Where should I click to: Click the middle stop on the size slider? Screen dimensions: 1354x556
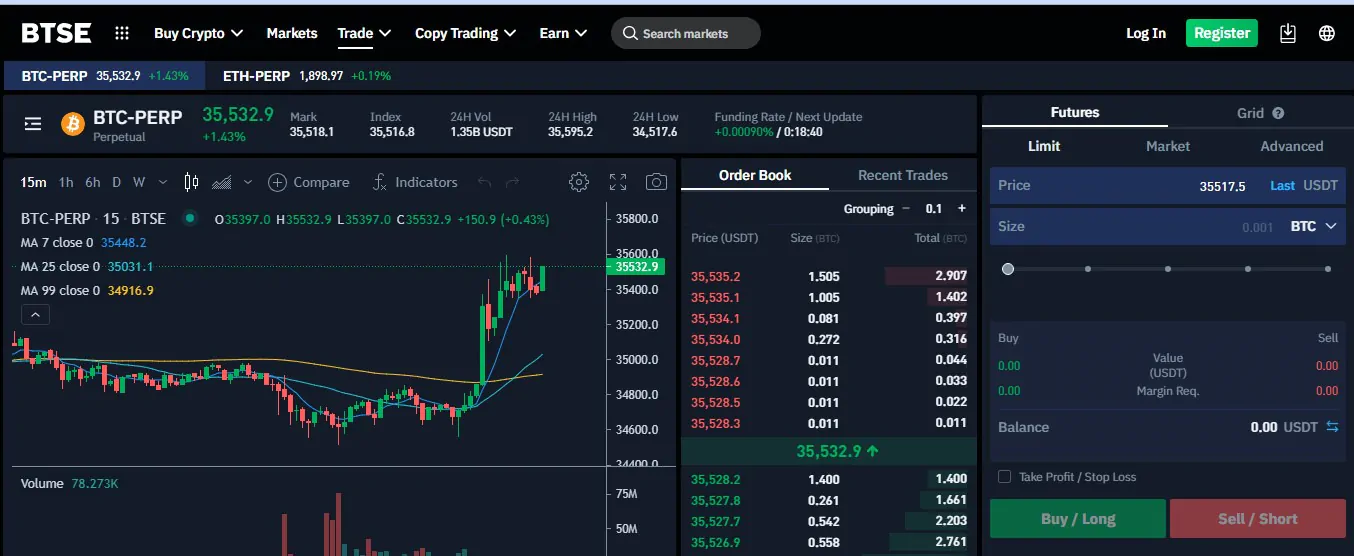click(1168, 269)
